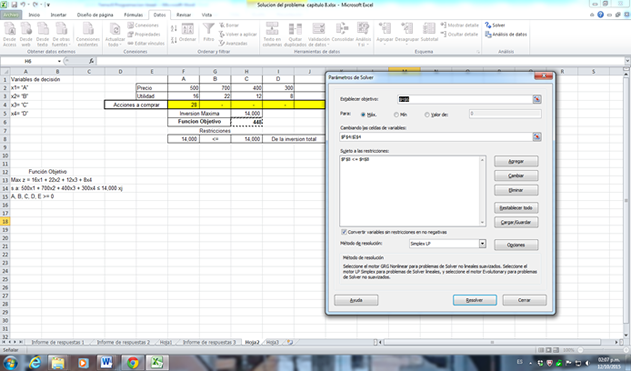Open Solver from the Datos ribbon
This screenshot has width=631, height=371.
tap(495, 25)
